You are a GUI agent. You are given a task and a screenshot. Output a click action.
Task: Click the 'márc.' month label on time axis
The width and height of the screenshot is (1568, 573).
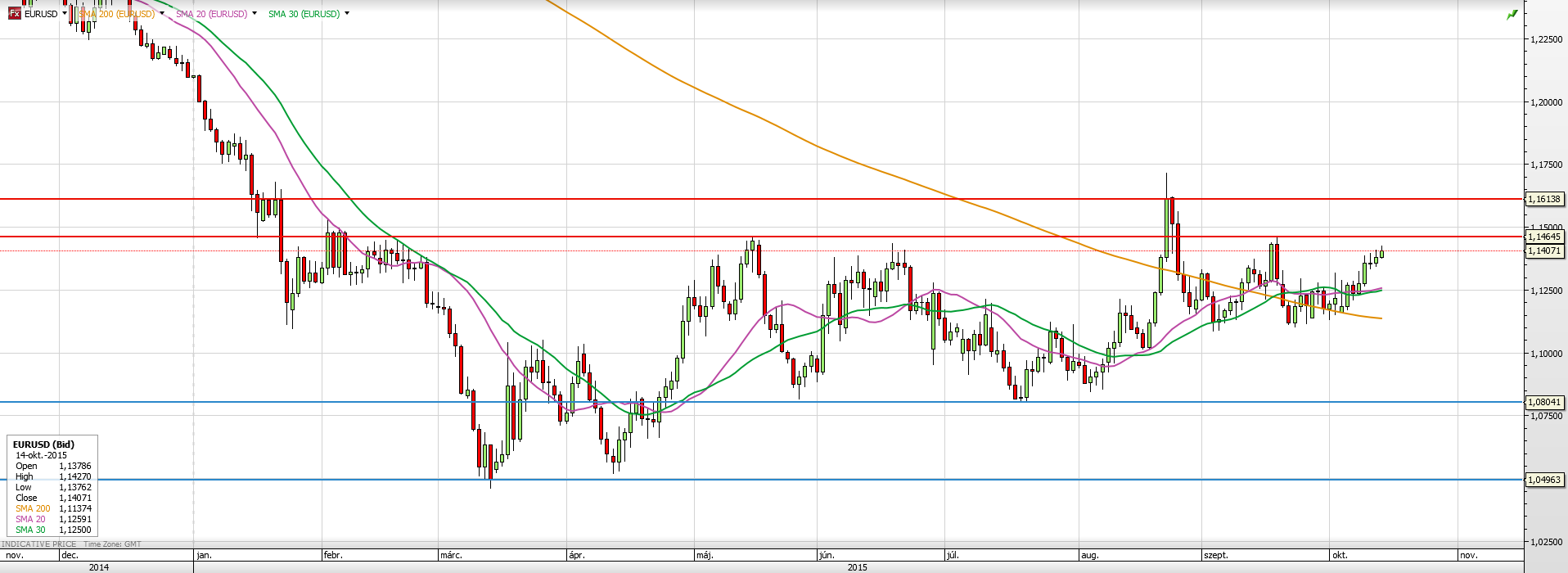click(452, 555)
